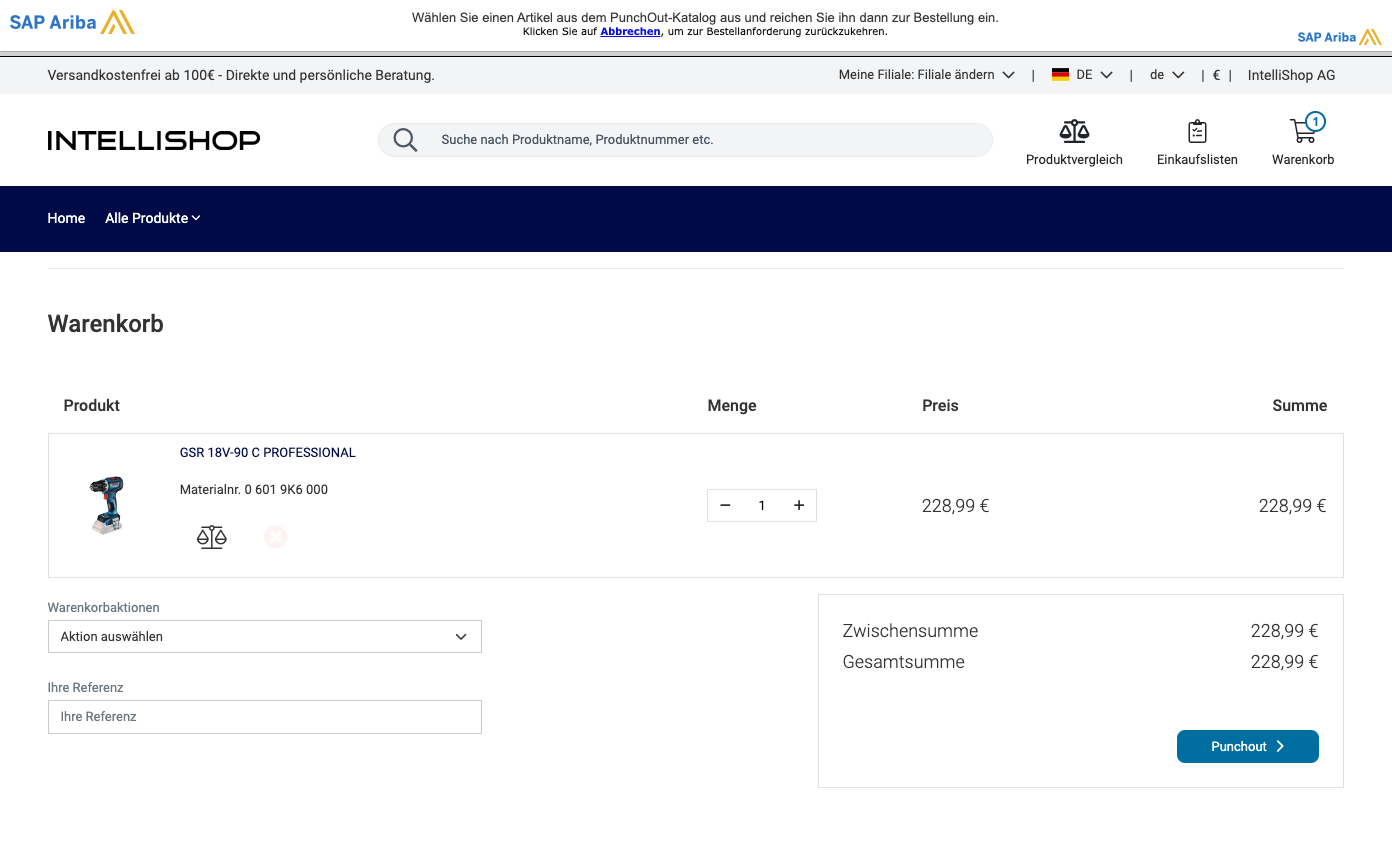The height and width of the screenshot is (847, 1392).
Task: Click the drill product thumbnail
Action: click(x=106, y=505)
